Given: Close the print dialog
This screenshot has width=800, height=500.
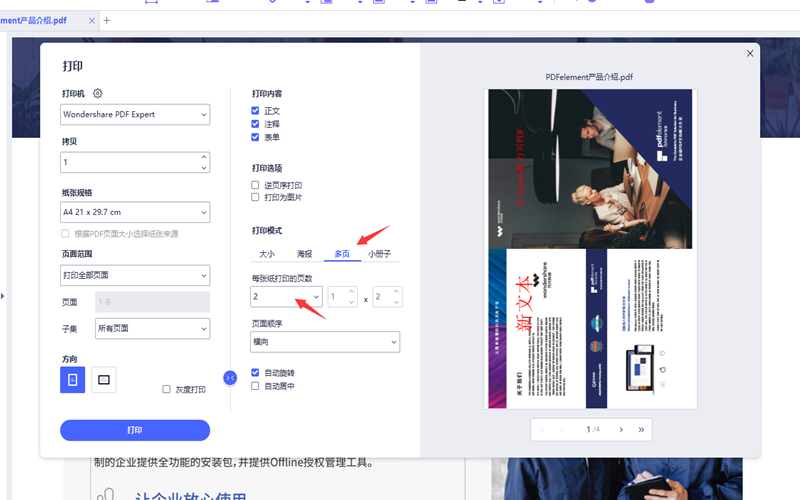Looking at the screenshot, I should click(x=750, y=54).
